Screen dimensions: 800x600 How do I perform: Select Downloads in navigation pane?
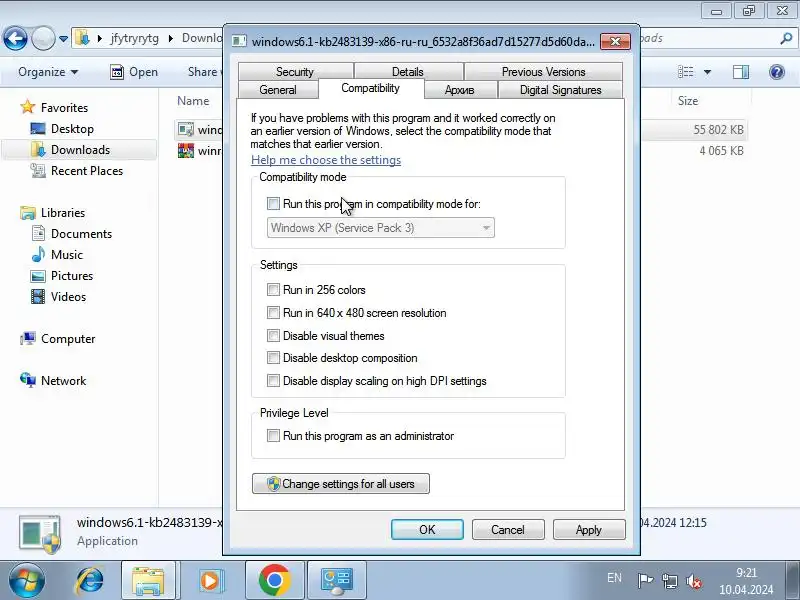(x=80, y=149)
